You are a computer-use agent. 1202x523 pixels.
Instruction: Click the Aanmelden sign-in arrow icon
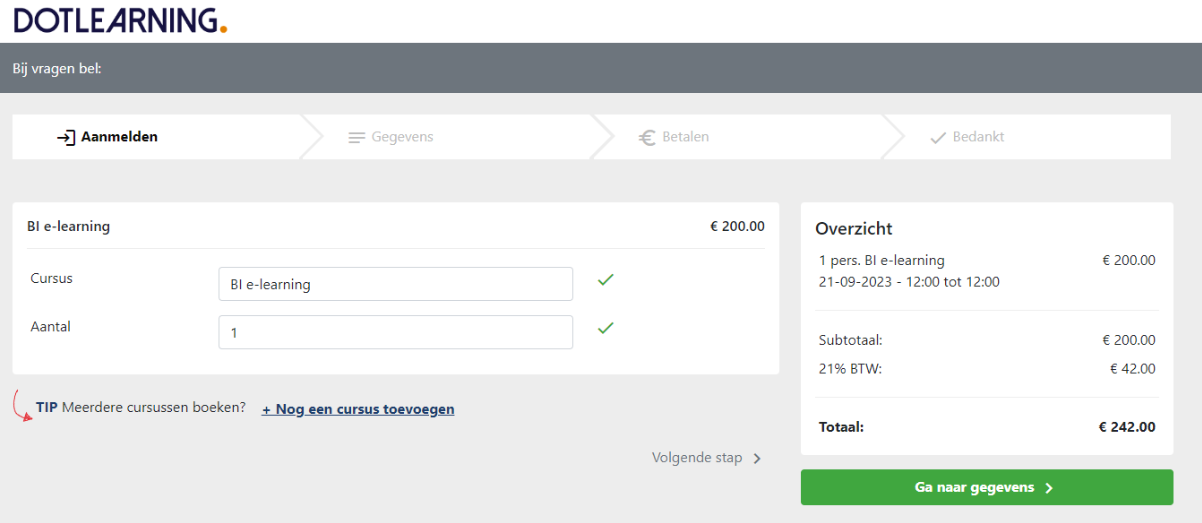click(x=66, y=137)
